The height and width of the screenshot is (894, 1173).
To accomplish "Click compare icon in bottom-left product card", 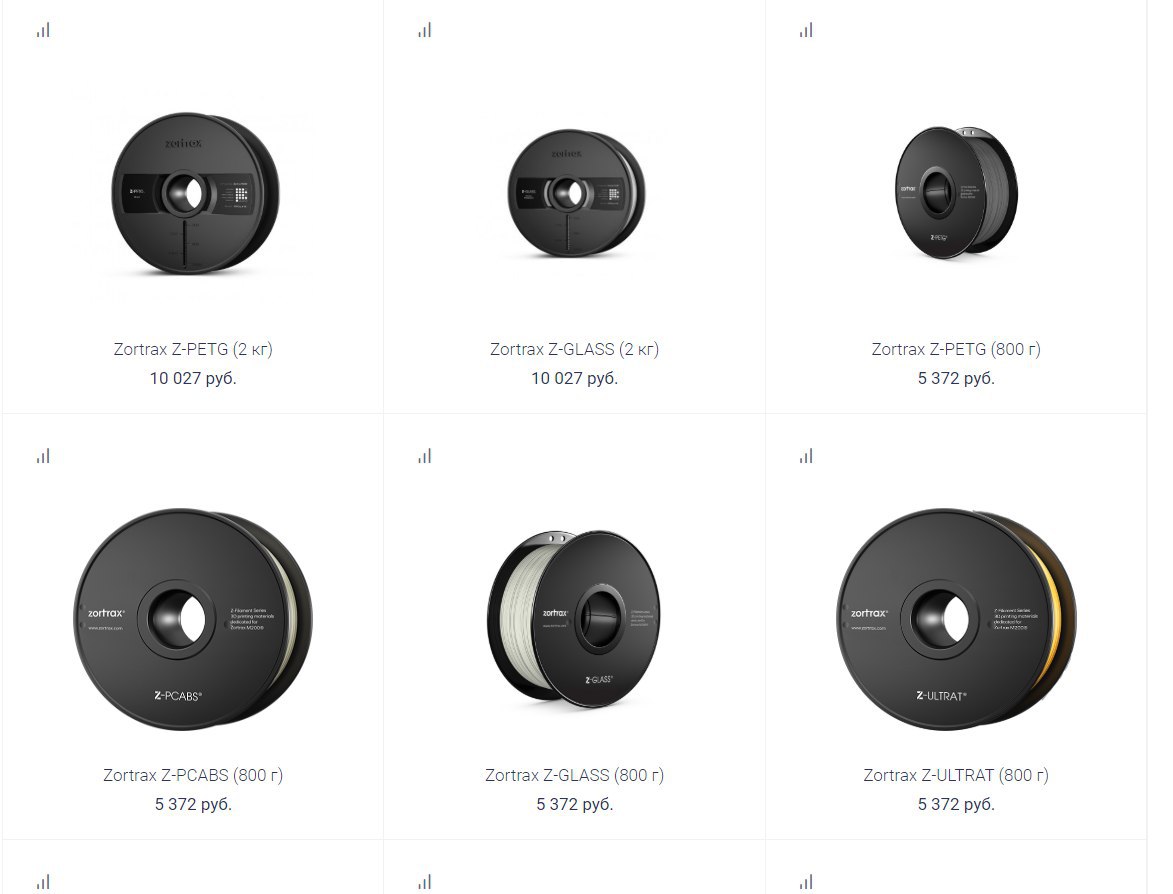I will point(43,882).
